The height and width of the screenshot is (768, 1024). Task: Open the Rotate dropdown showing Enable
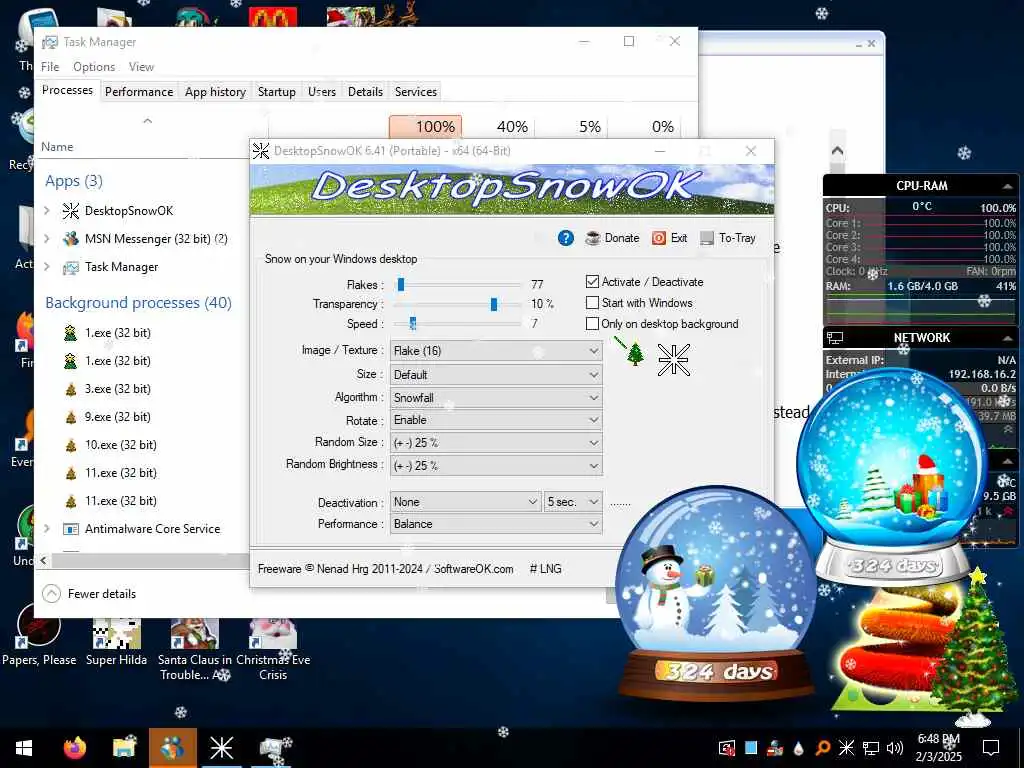tap(496, 420)
